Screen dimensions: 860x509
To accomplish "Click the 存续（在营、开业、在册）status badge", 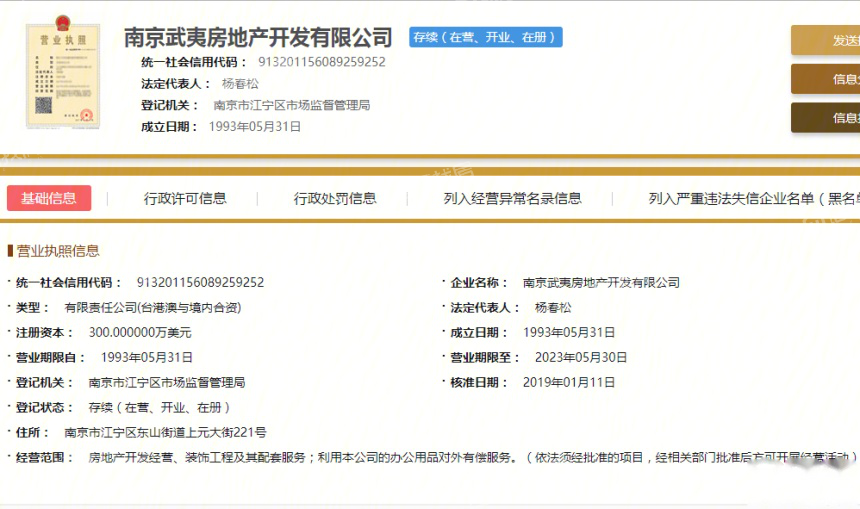I will [x=485, y=37].
